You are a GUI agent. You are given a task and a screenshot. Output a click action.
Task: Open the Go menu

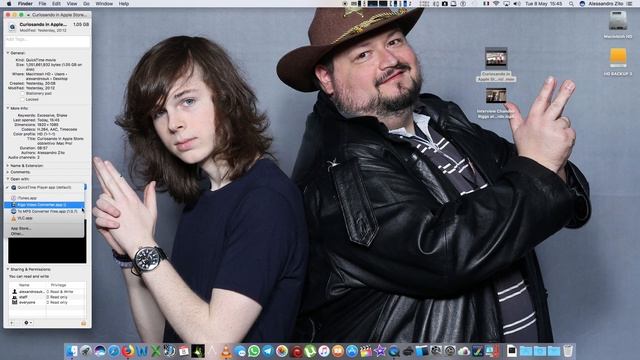(x=86, y=4)
